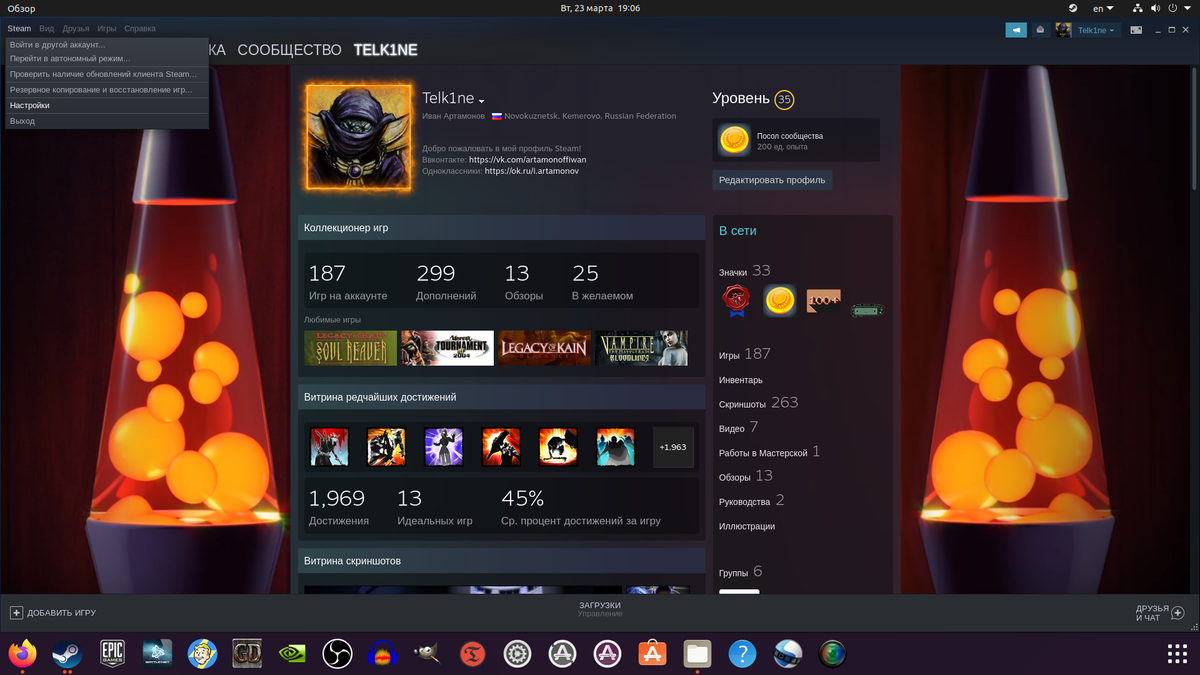The height and width of the screenshot is (675, 1200).
Task: Open the +1,963 achievements tile
Action: point(673,447)
